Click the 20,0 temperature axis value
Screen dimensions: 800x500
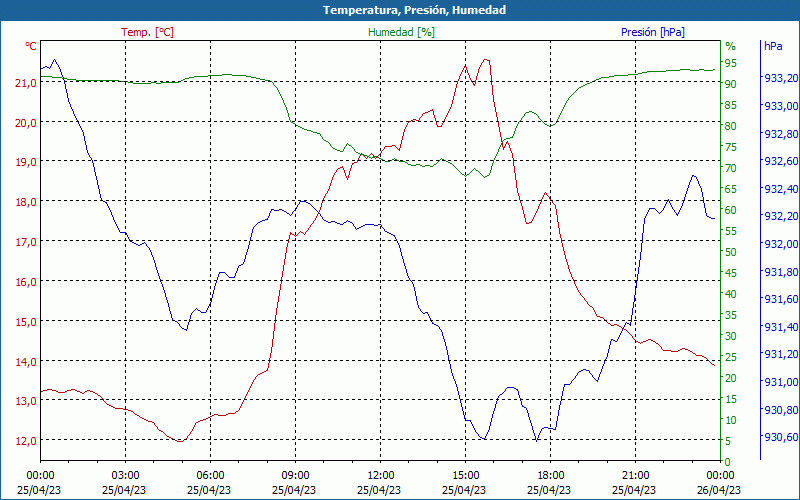[x=26, y=122]
